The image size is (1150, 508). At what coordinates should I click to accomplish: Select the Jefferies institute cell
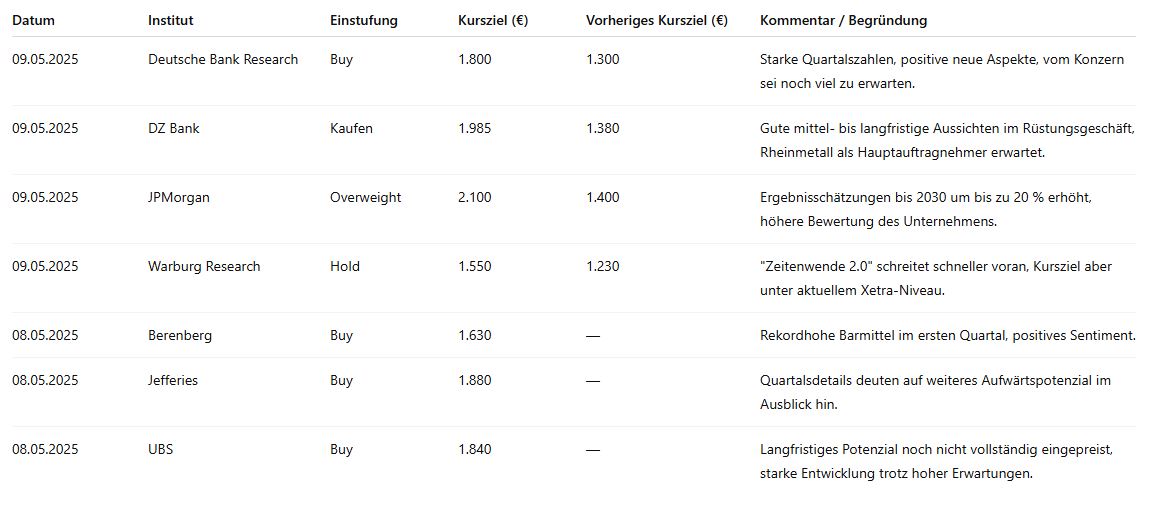click(x=173, y=380)
